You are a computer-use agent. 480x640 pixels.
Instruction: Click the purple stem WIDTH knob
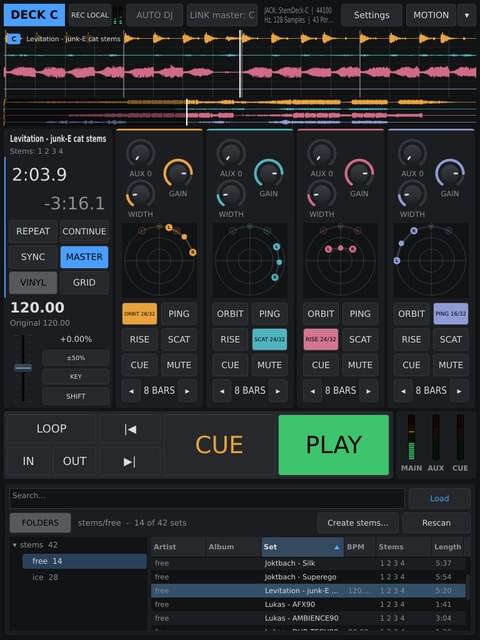click(x=412, y=194)
